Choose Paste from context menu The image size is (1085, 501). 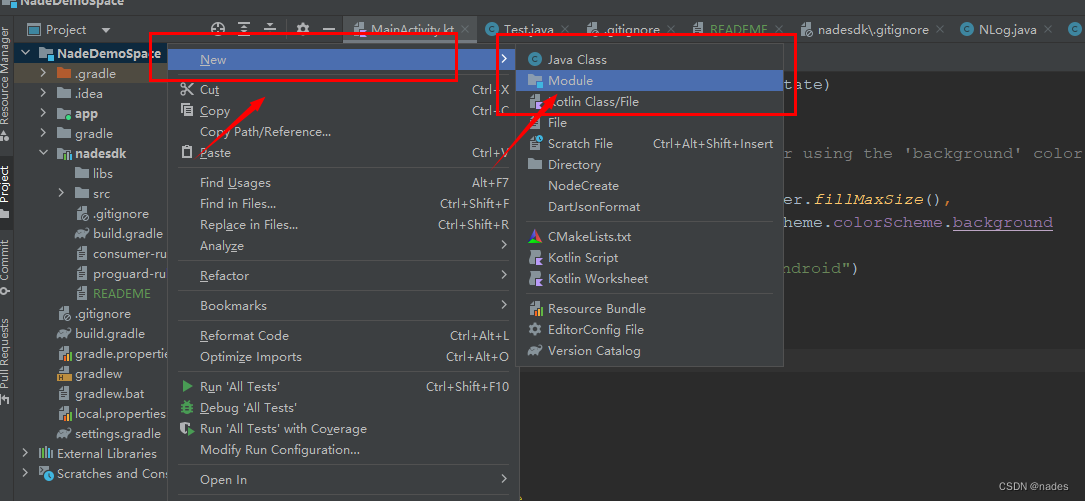343,152
